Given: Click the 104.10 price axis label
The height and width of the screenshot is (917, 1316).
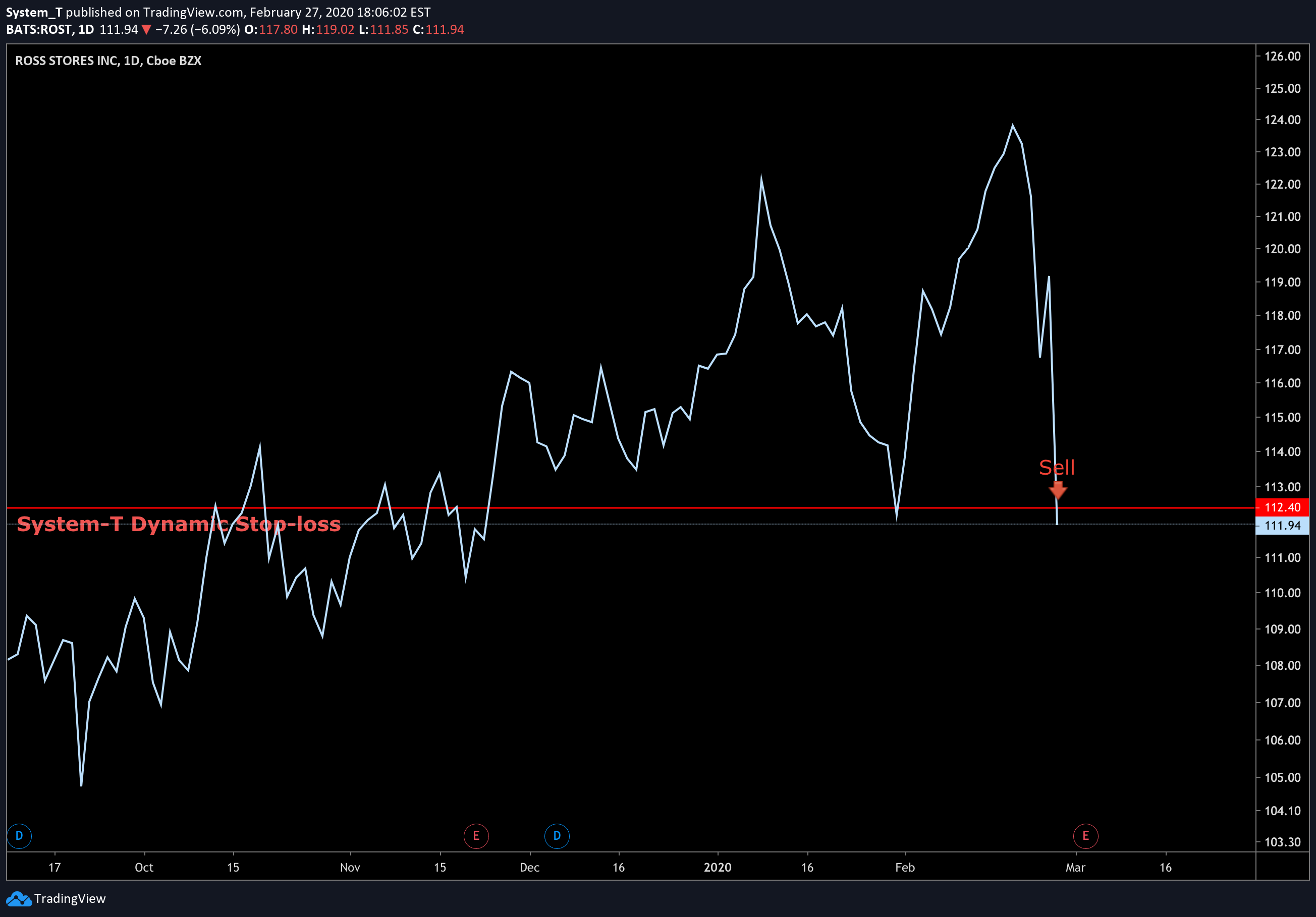Looking at the screenshot, I should [x=1283, y=811].
